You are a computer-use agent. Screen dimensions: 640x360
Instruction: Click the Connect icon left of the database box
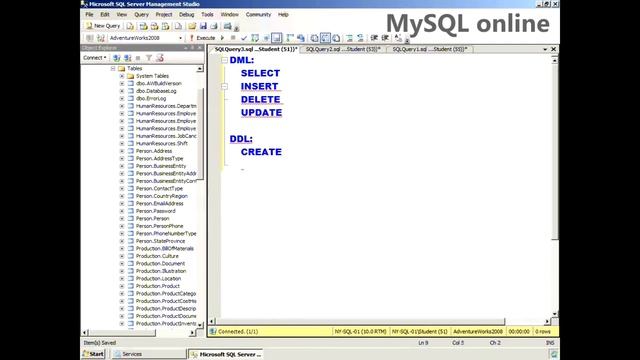point(89,38)
